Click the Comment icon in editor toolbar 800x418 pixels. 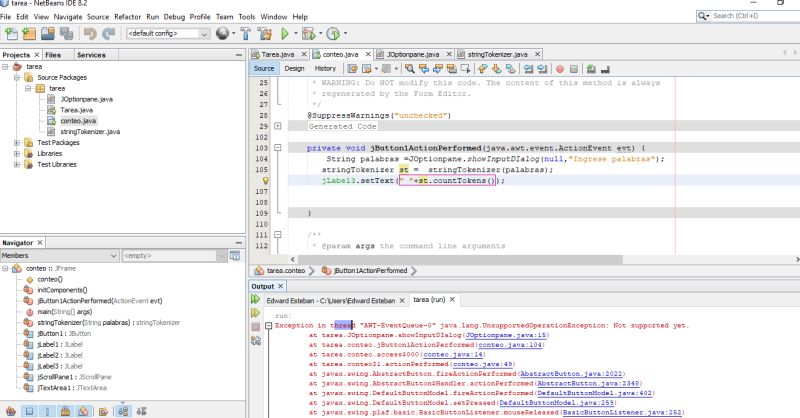tap(591, 68)
